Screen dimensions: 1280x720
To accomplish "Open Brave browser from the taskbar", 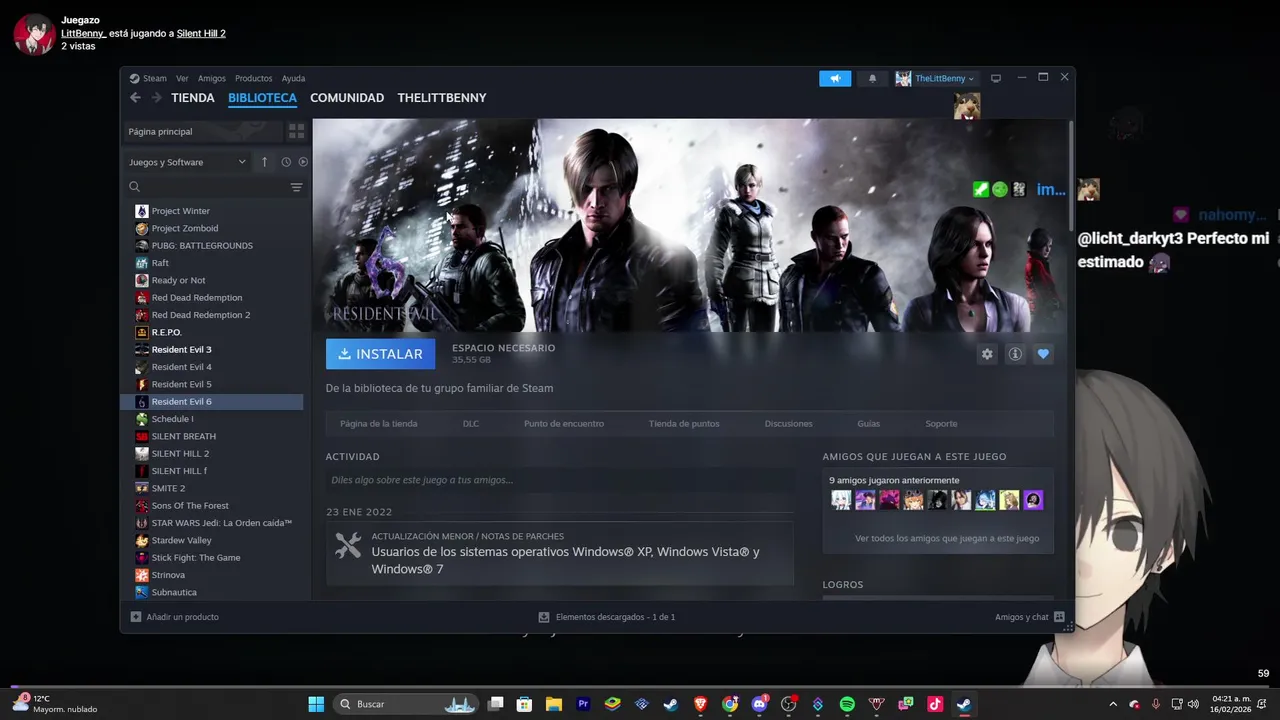I will point(700,704).
